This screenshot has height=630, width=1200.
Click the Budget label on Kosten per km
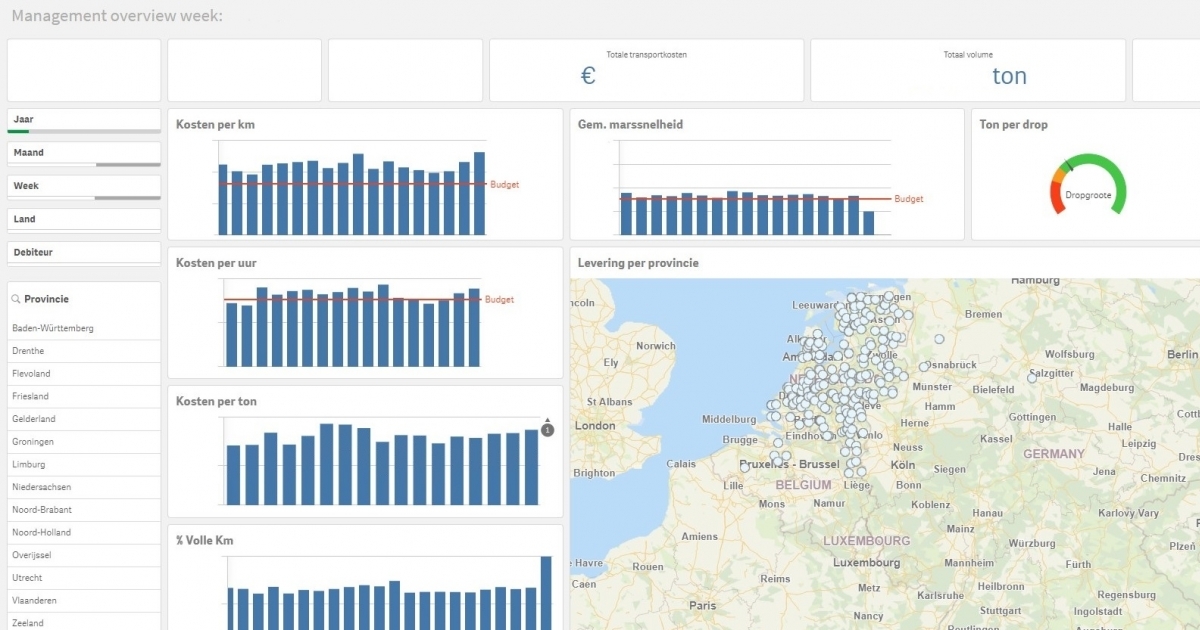[505, 185]
